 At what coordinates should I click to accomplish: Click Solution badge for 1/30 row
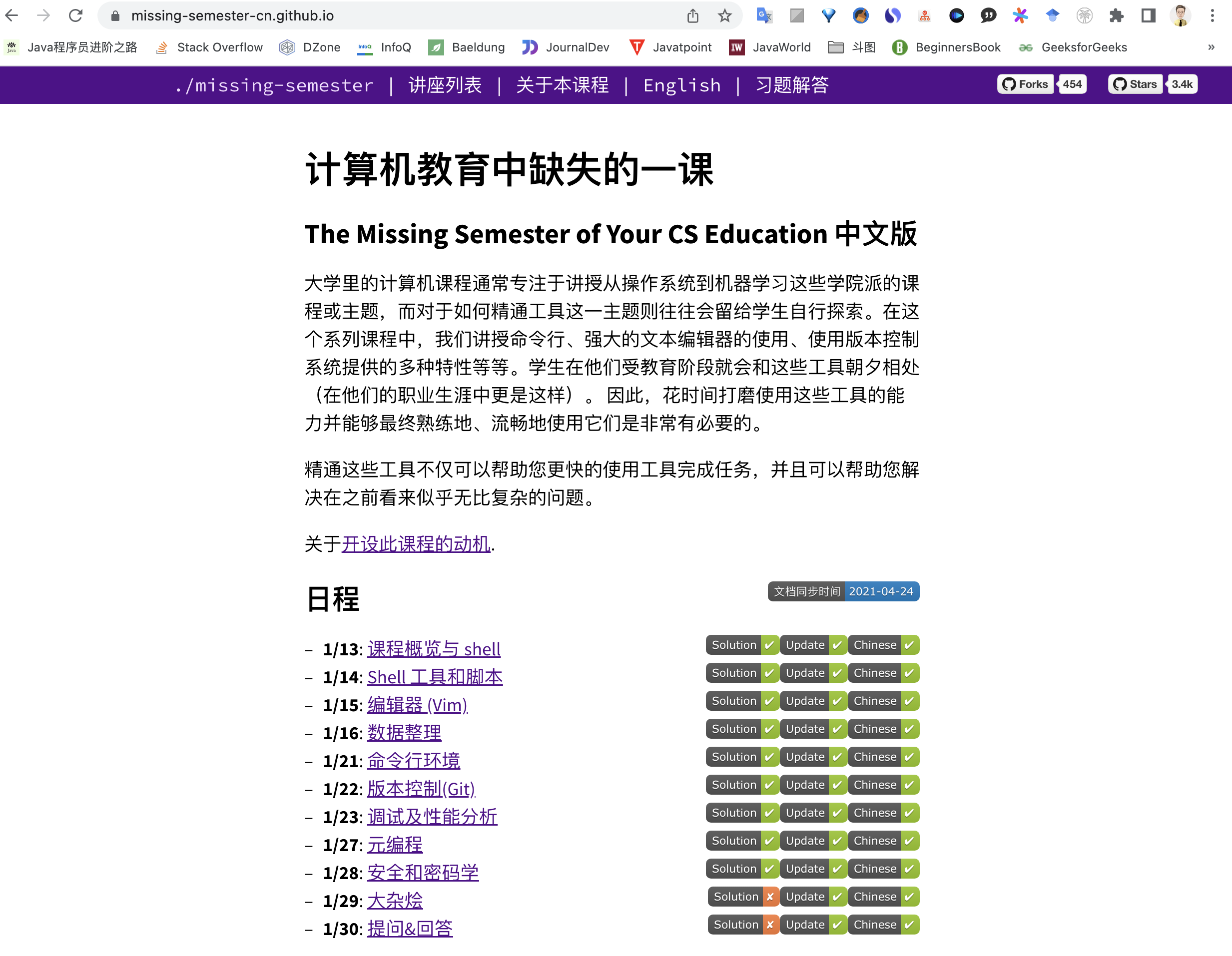[x=743, y=925]
